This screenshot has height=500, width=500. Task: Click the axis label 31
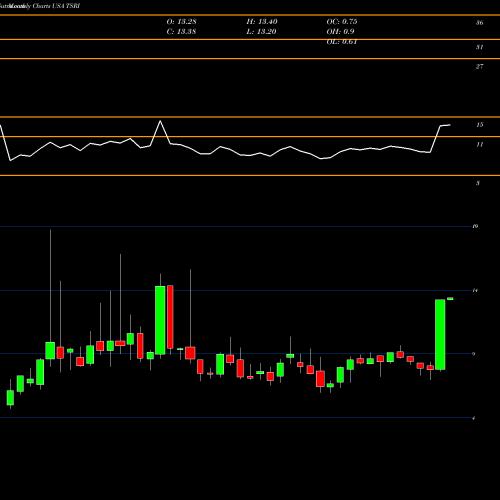[x=479, y=47]
